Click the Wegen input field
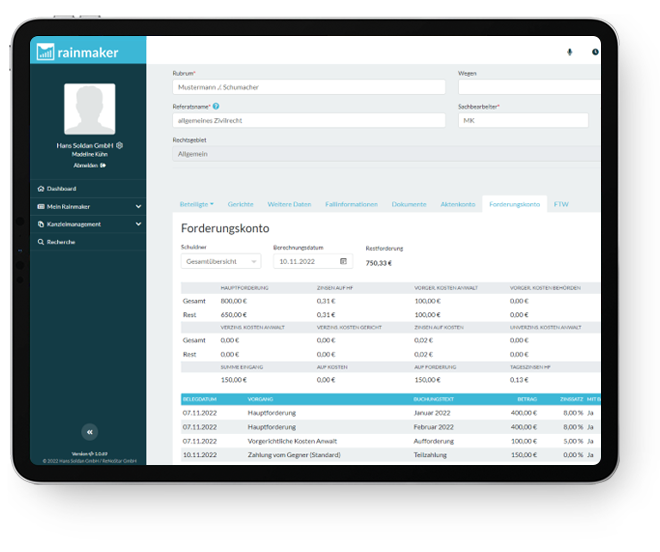Image resolution: width=660 pixels, height=552 pixels. click(x=529, y=87)
